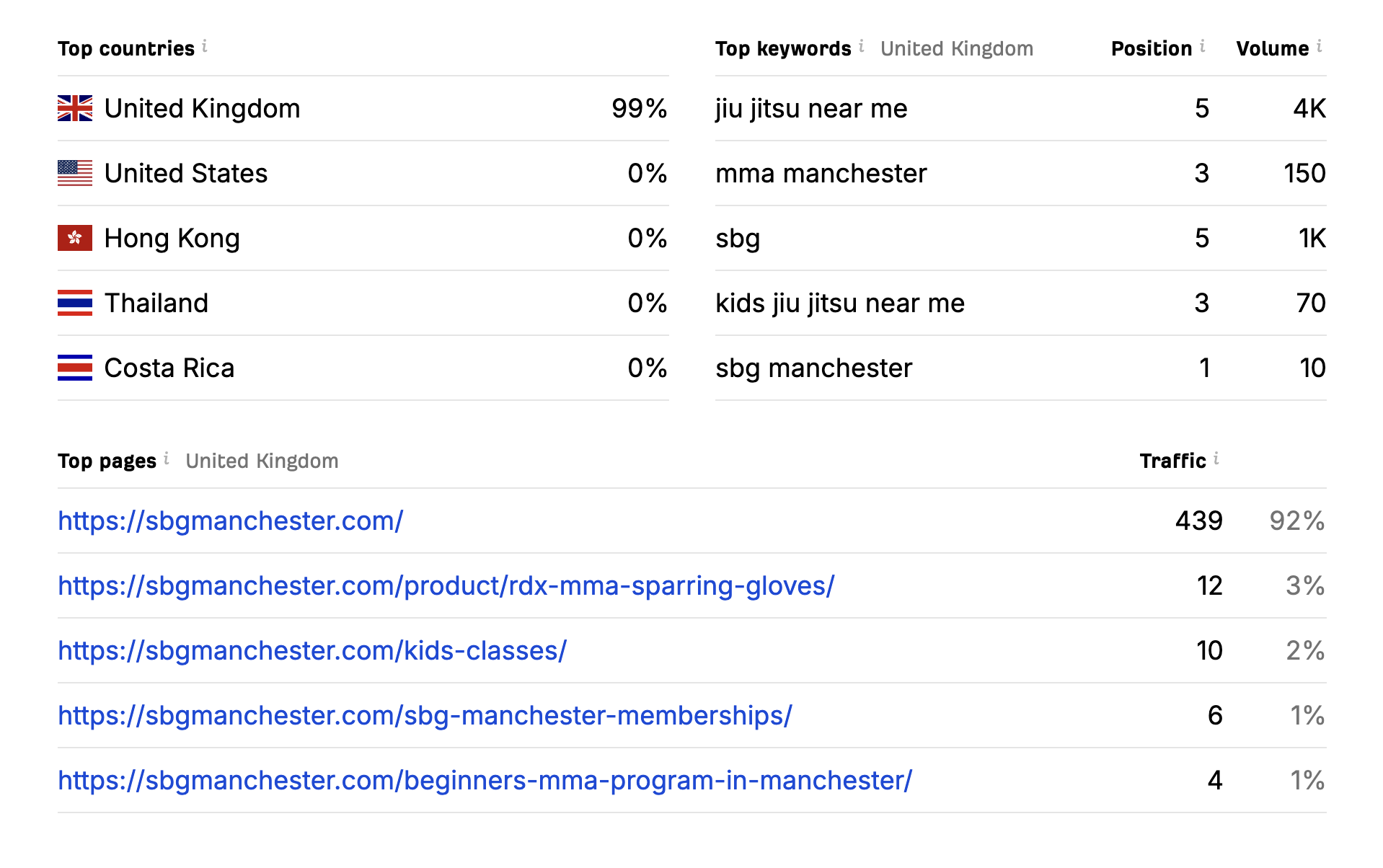Click info icon beside Top keywords

point(862,47)
